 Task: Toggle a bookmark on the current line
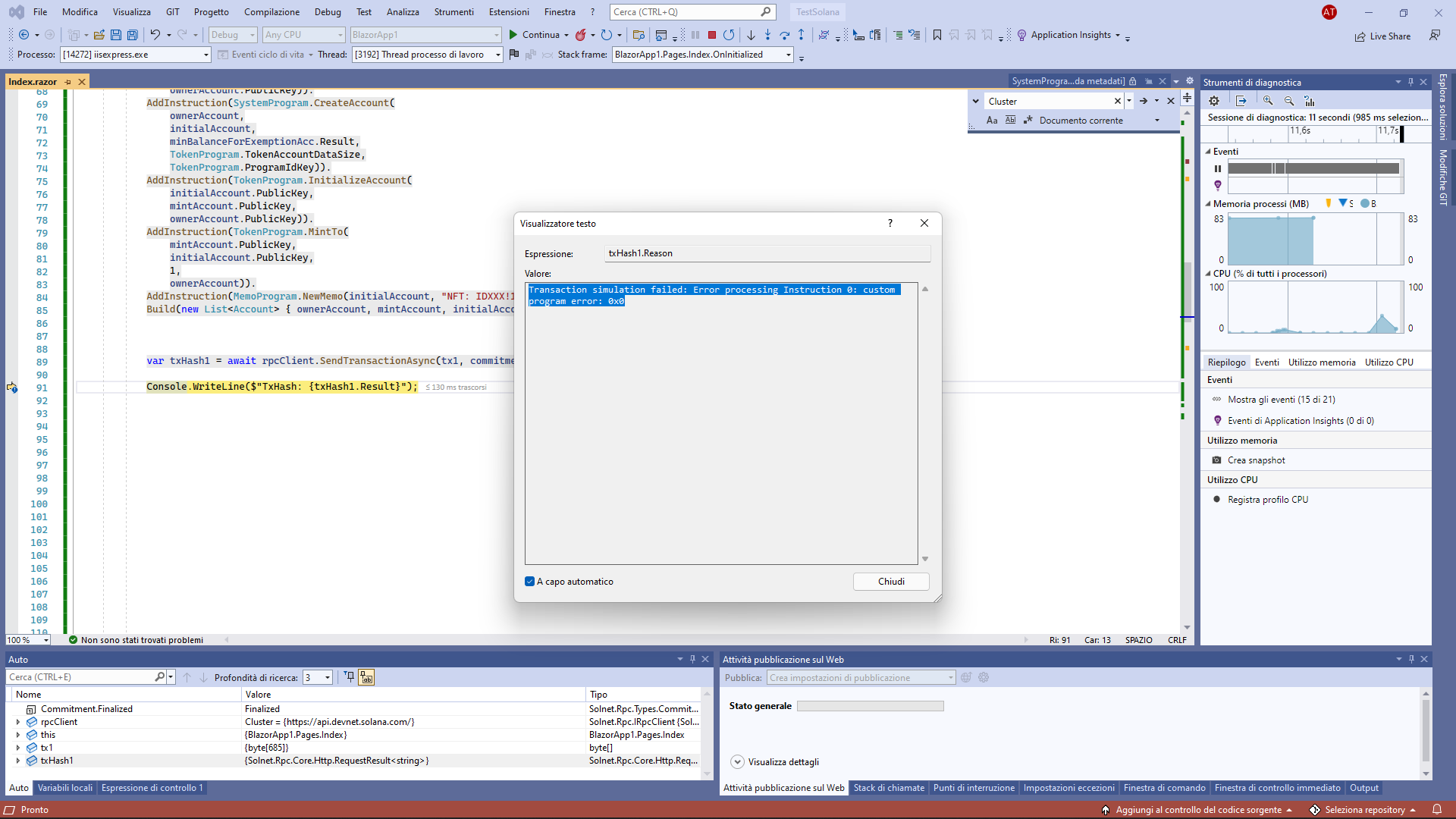point(937,35)
